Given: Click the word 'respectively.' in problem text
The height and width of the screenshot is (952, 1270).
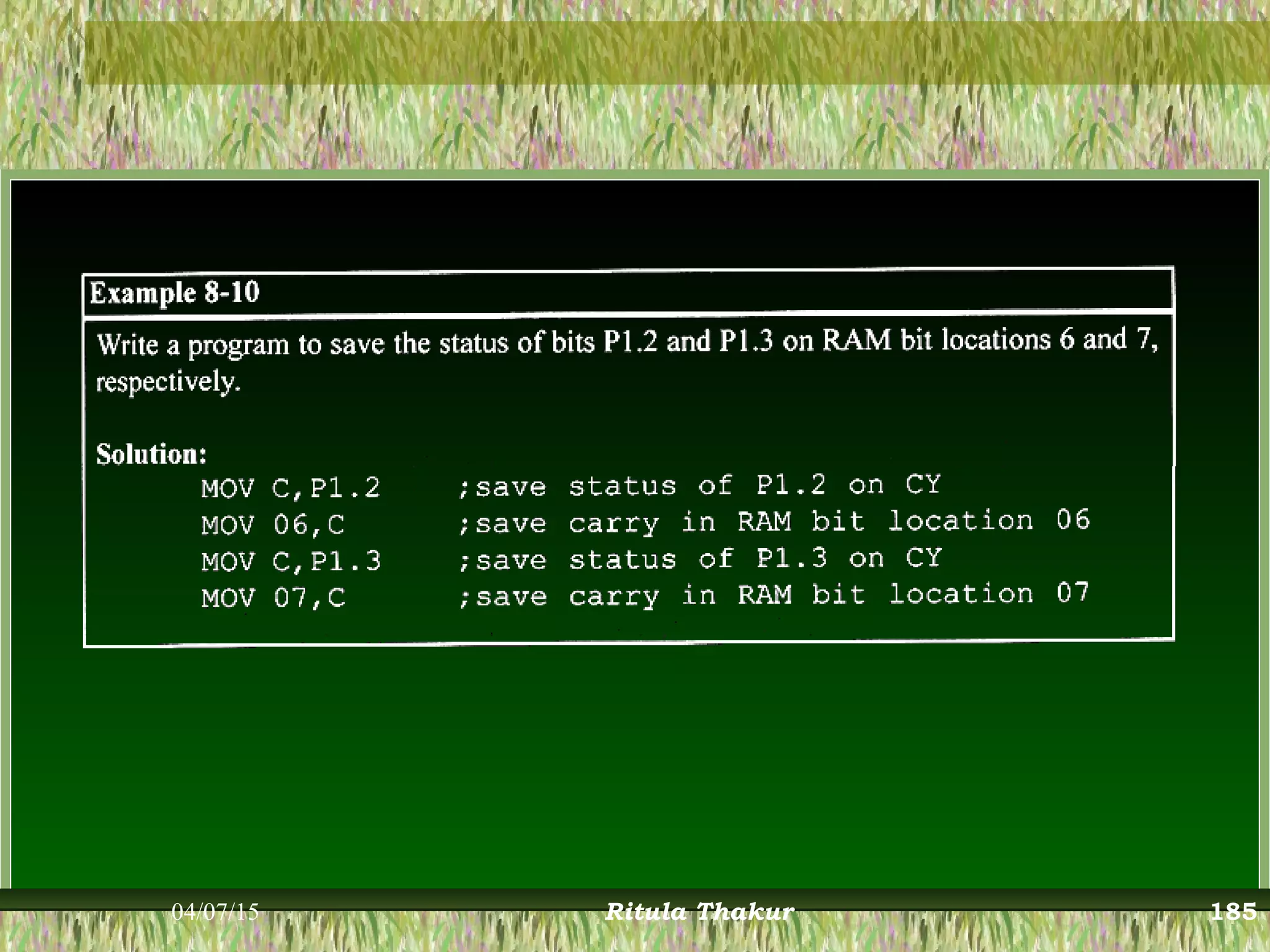Looking at the screenshot, I should pyautogui.click(x=167, y=382).
